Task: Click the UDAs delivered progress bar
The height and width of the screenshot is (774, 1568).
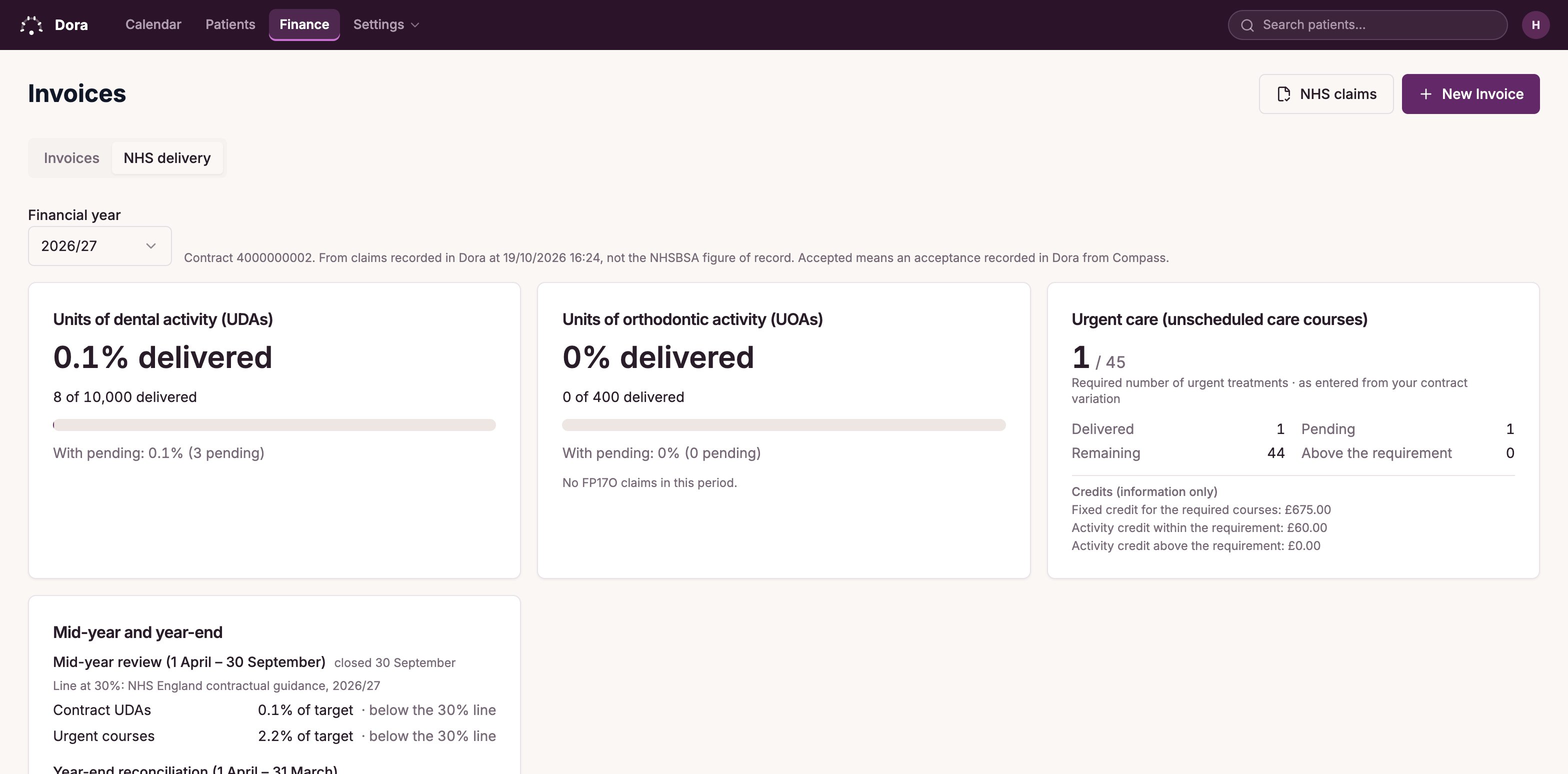Action: pyautogui.click(x=274, y=424)
